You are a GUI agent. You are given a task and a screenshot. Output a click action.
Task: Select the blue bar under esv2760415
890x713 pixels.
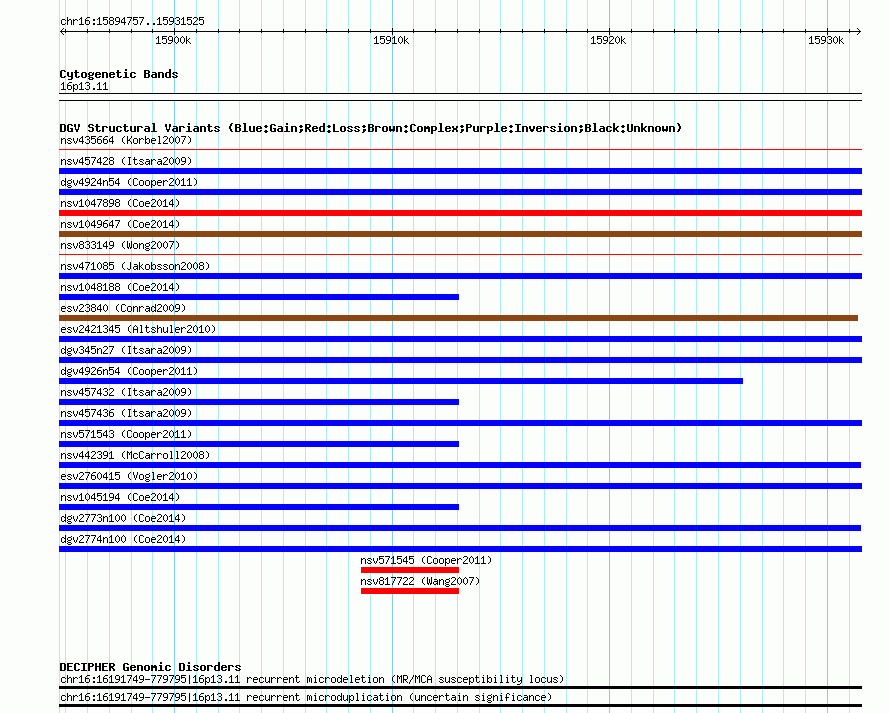460,486
